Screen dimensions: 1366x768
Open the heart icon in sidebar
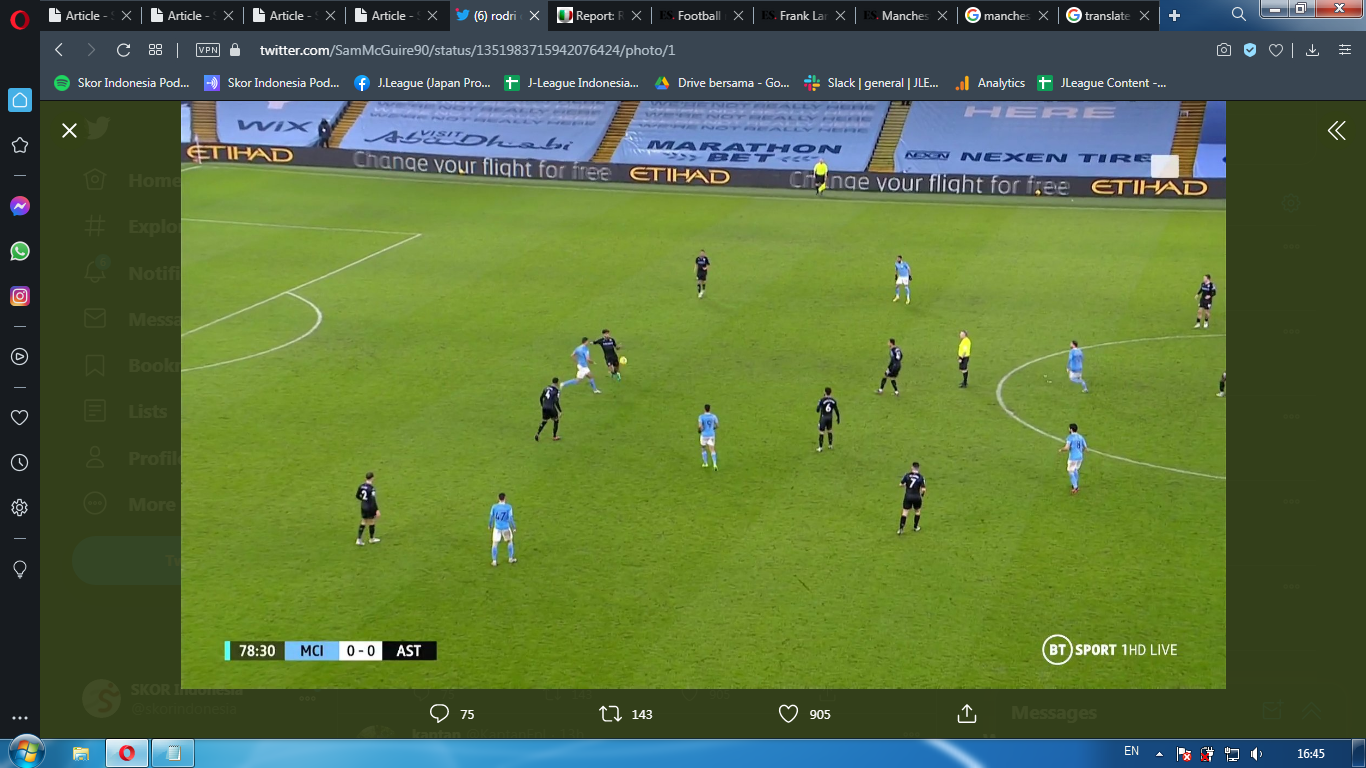pyautogui.click(x=20, y=417)
